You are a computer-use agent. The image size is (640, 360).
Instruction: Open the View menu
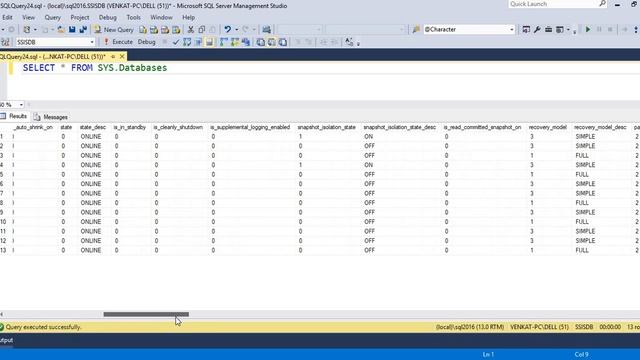[x=28, y=18]
